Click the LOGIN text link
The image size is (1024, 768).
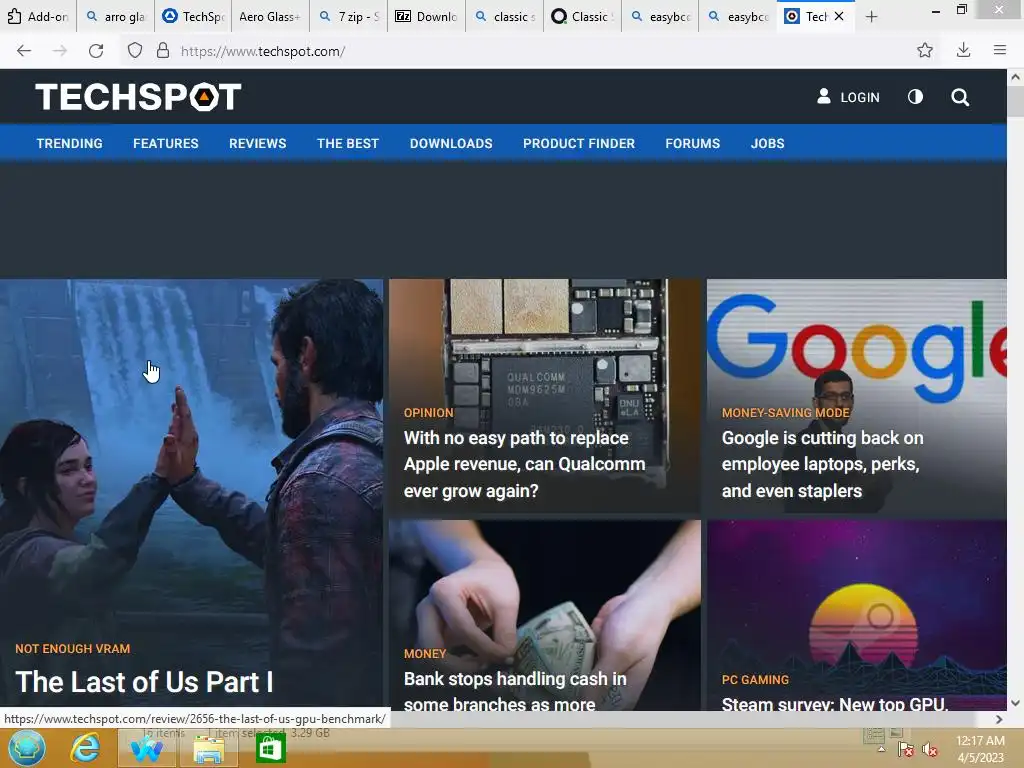(859, 97)
